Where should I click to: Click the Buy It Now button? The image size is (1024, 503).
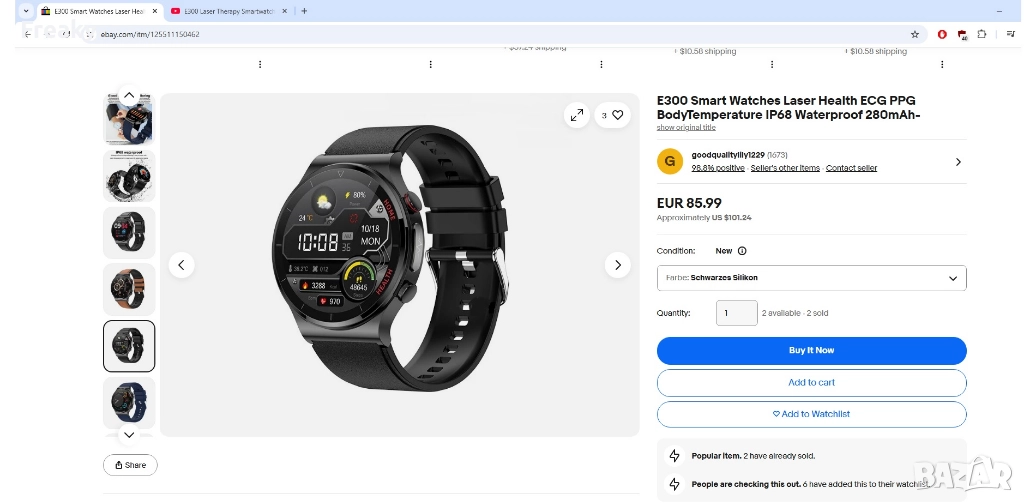(x=811, y=351)
